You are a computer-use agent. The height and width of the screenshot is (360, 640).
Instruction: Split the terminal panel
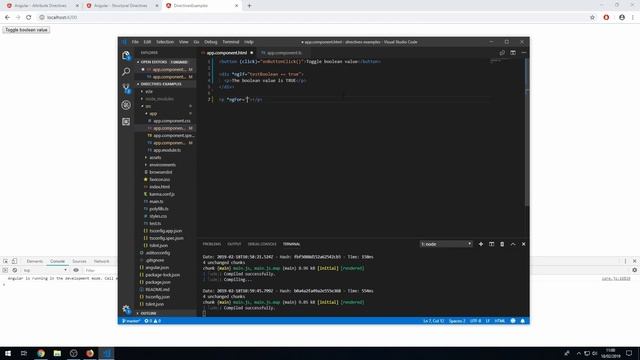(491, 244)
